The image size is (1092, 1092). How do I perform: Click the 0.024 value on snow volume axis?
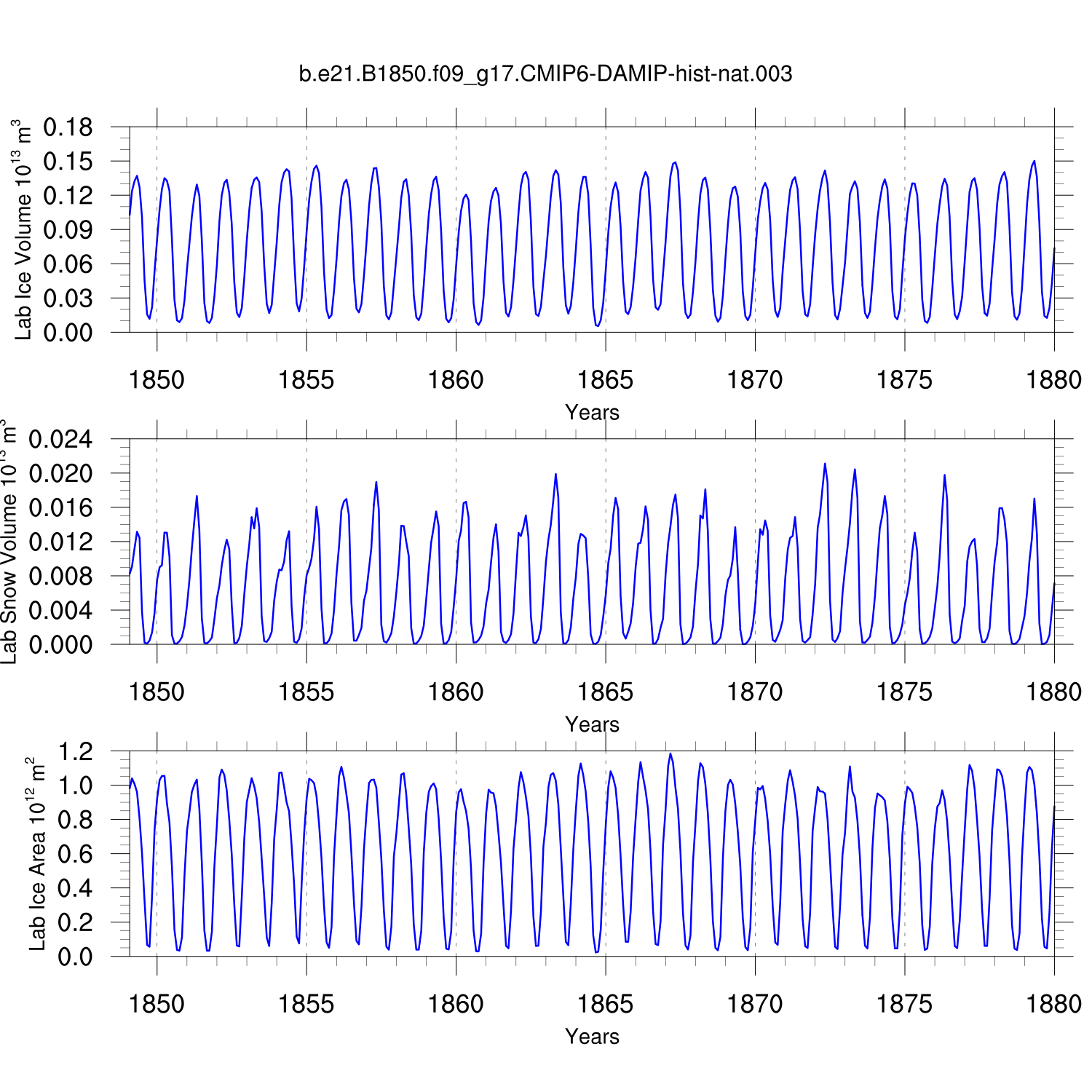[61, 439]
